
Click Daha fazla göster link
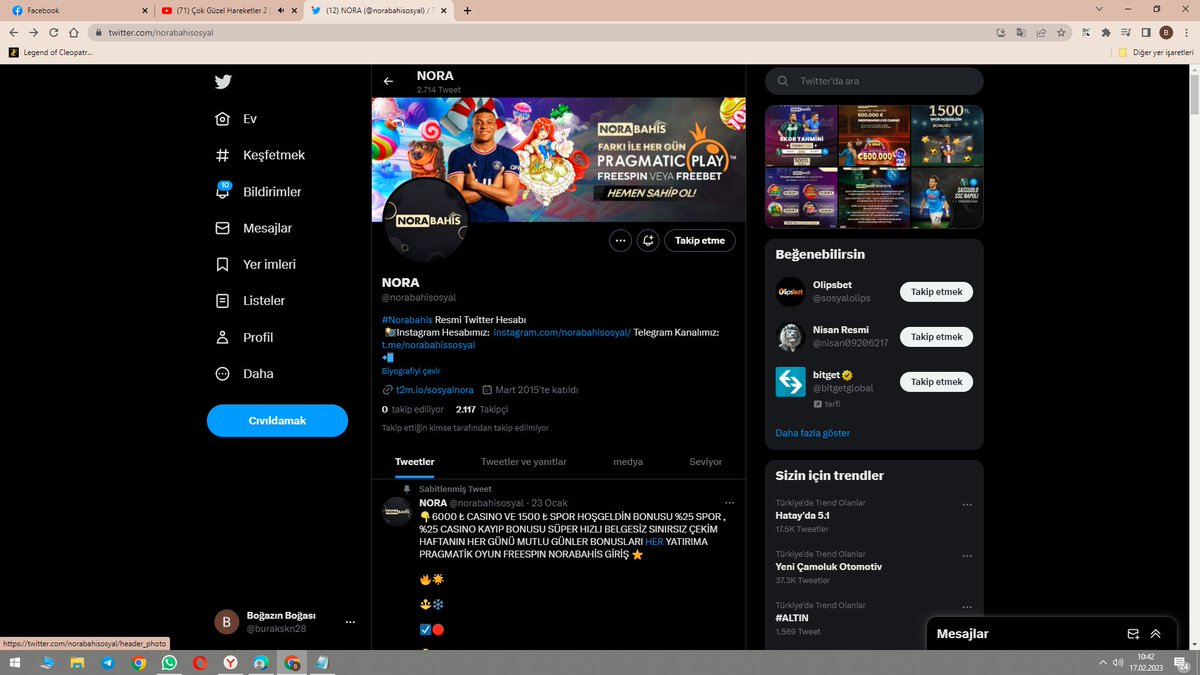pos(813,433)
